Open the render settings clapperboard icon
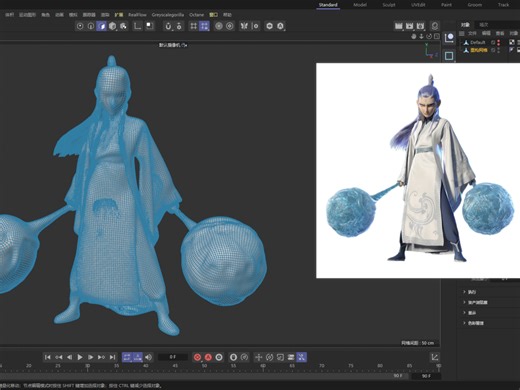 420,26
